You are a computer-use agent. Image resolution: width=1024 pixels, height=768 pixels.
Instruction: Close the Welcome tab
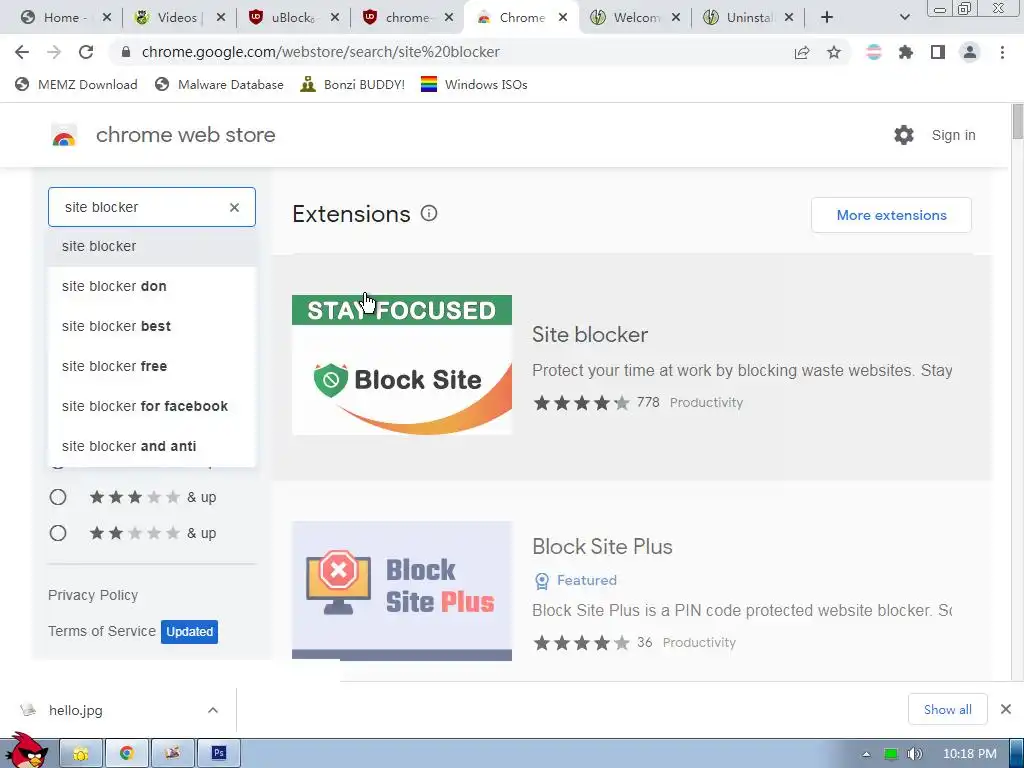coord(676,18)
